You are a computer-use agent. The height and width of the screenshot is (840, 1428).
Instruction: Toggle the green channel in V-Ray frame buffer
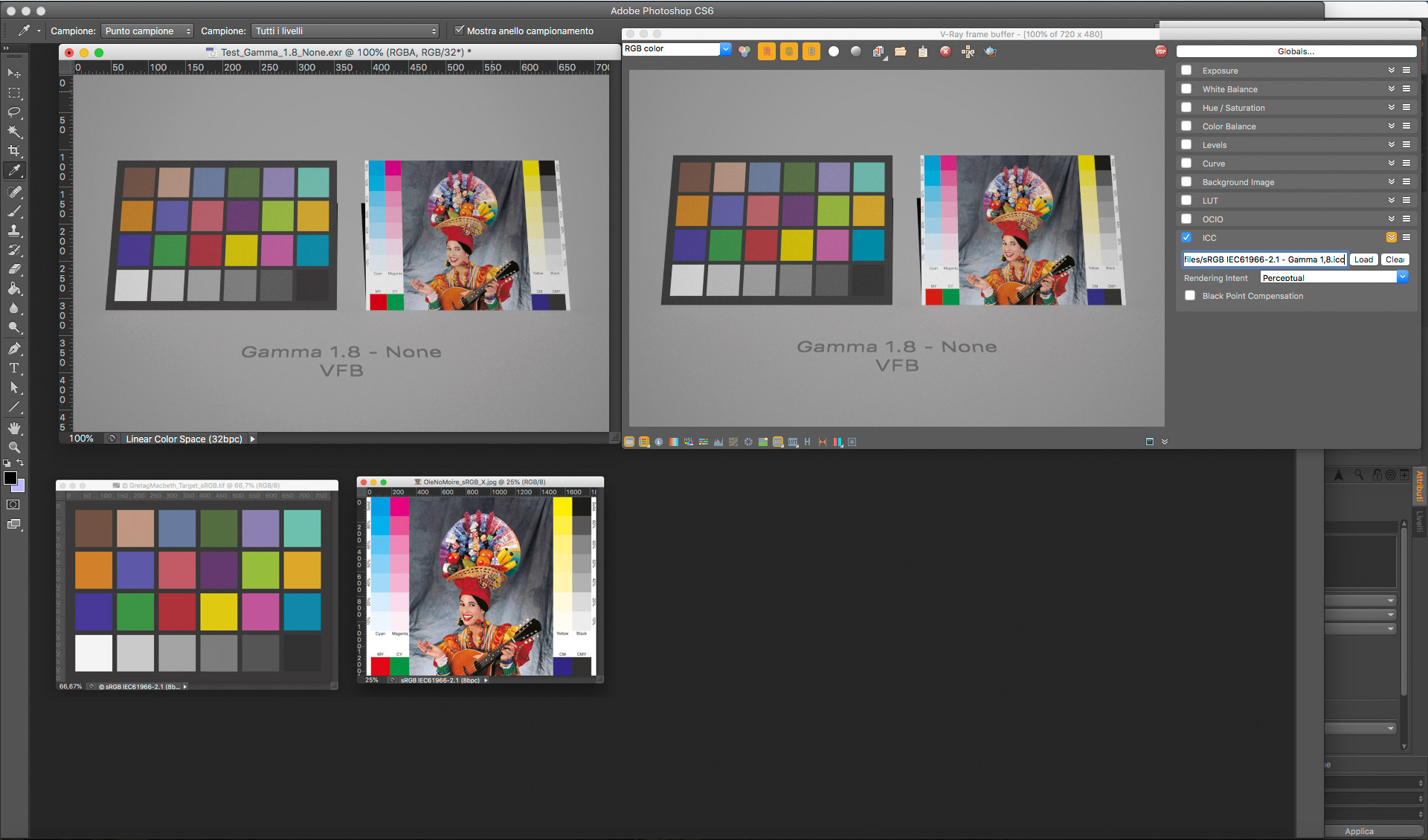pos(789,51)
